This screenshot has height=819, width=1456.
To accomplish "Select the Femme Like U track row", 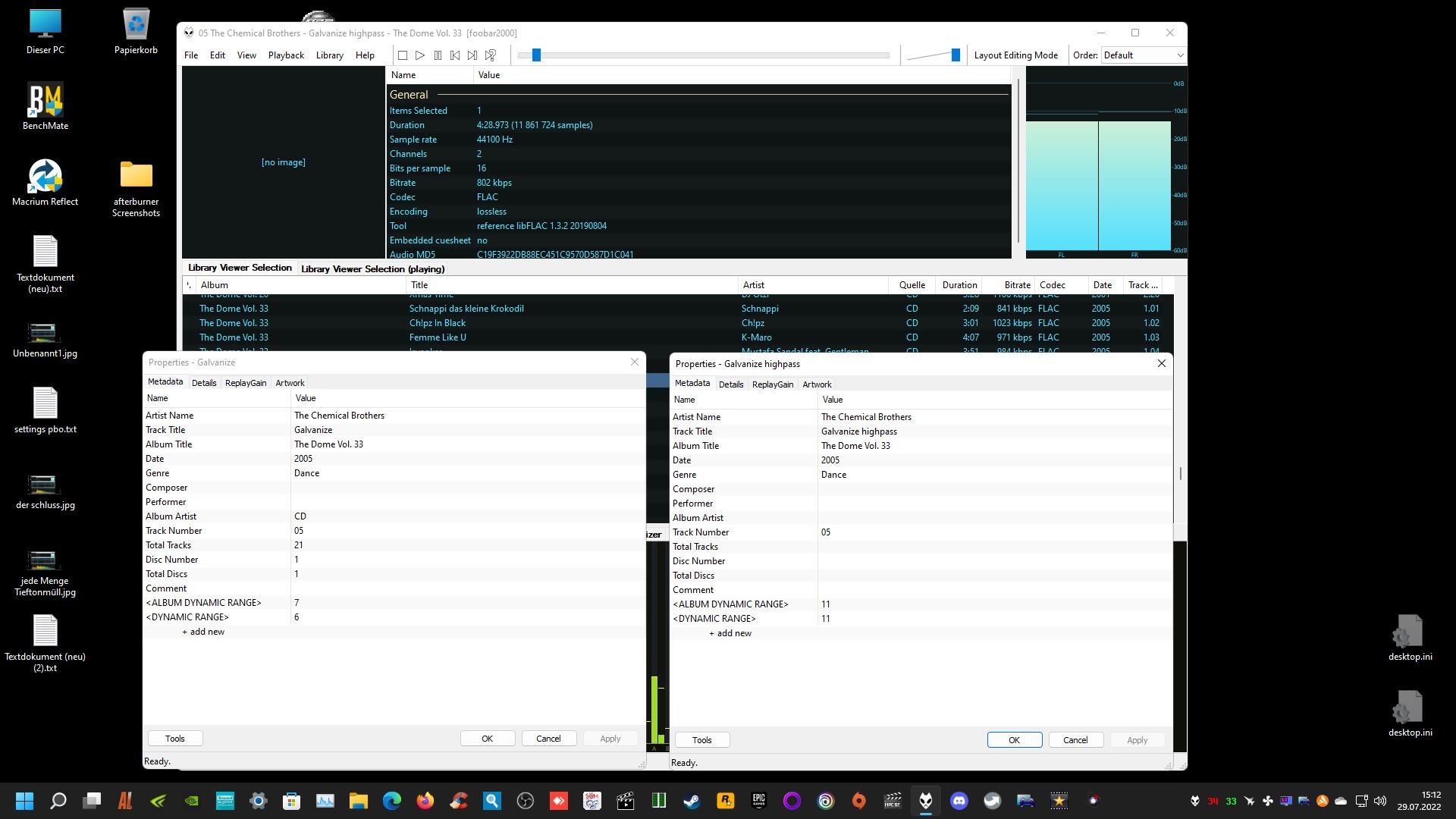I will 677,337.
